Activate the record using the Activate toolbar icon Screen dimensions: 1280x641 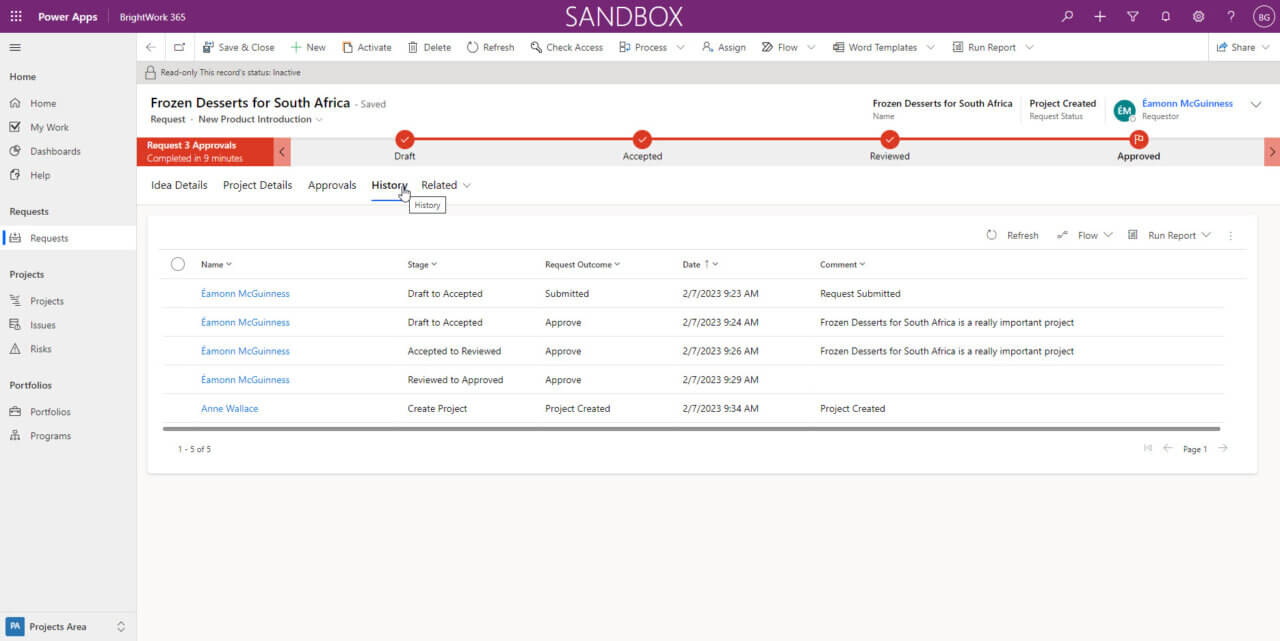point(369,46)
